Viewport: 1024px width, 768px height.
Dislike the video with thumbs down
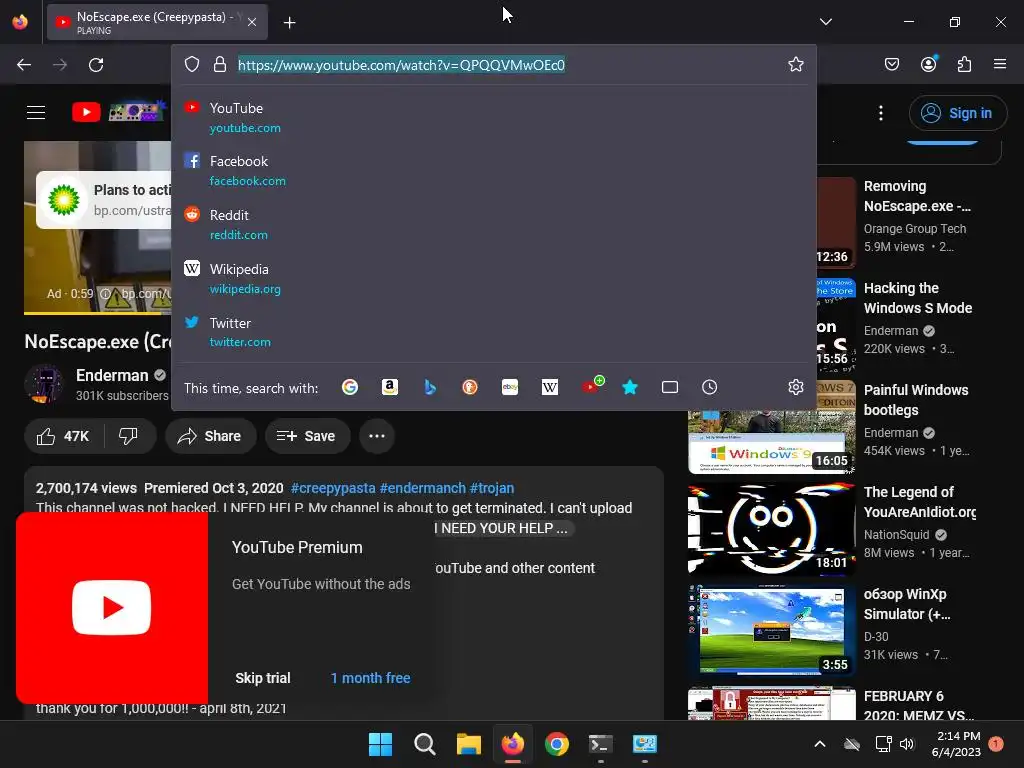point(129,436)
